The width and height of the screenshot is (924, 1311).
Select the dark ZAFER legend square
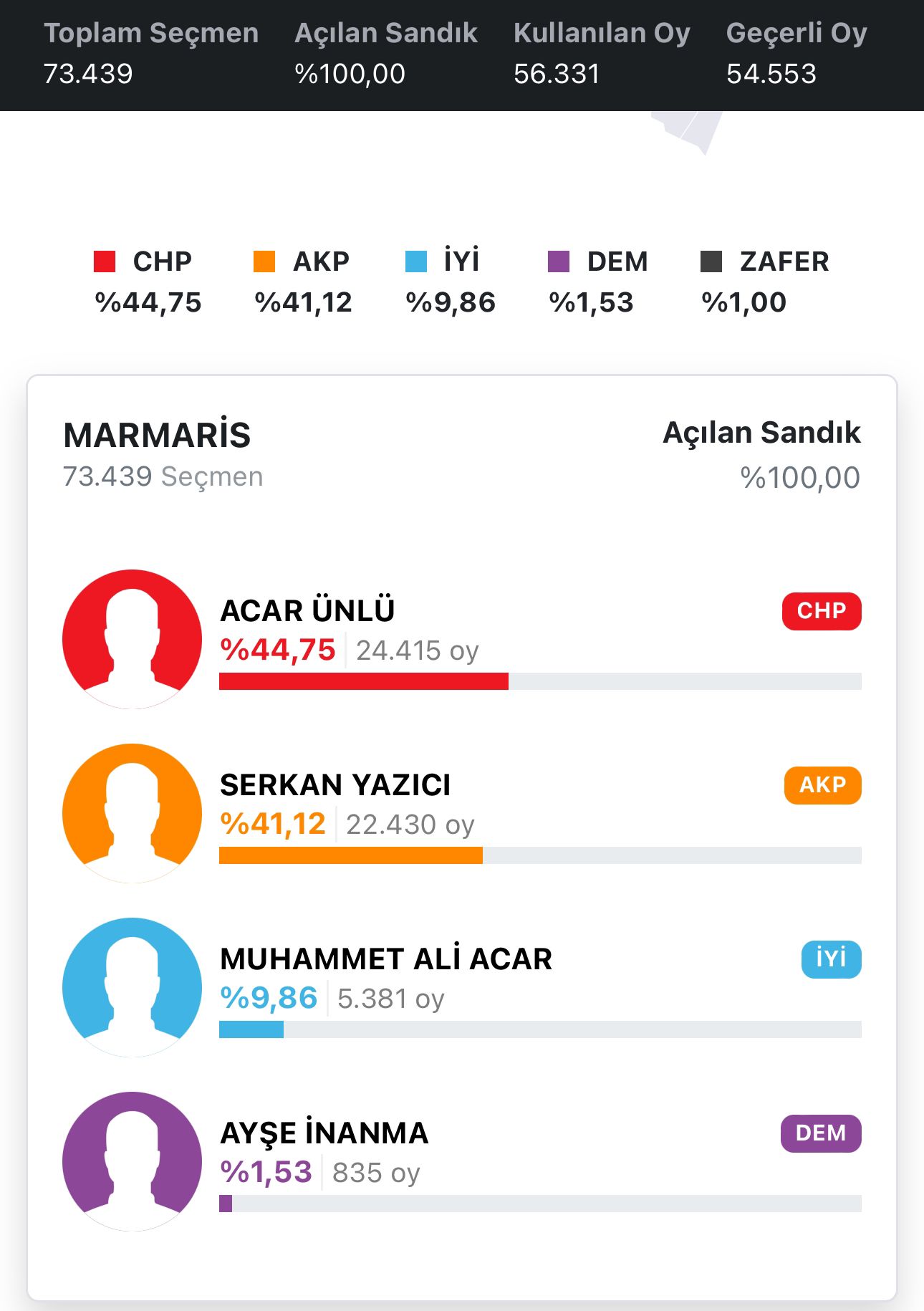711,261
